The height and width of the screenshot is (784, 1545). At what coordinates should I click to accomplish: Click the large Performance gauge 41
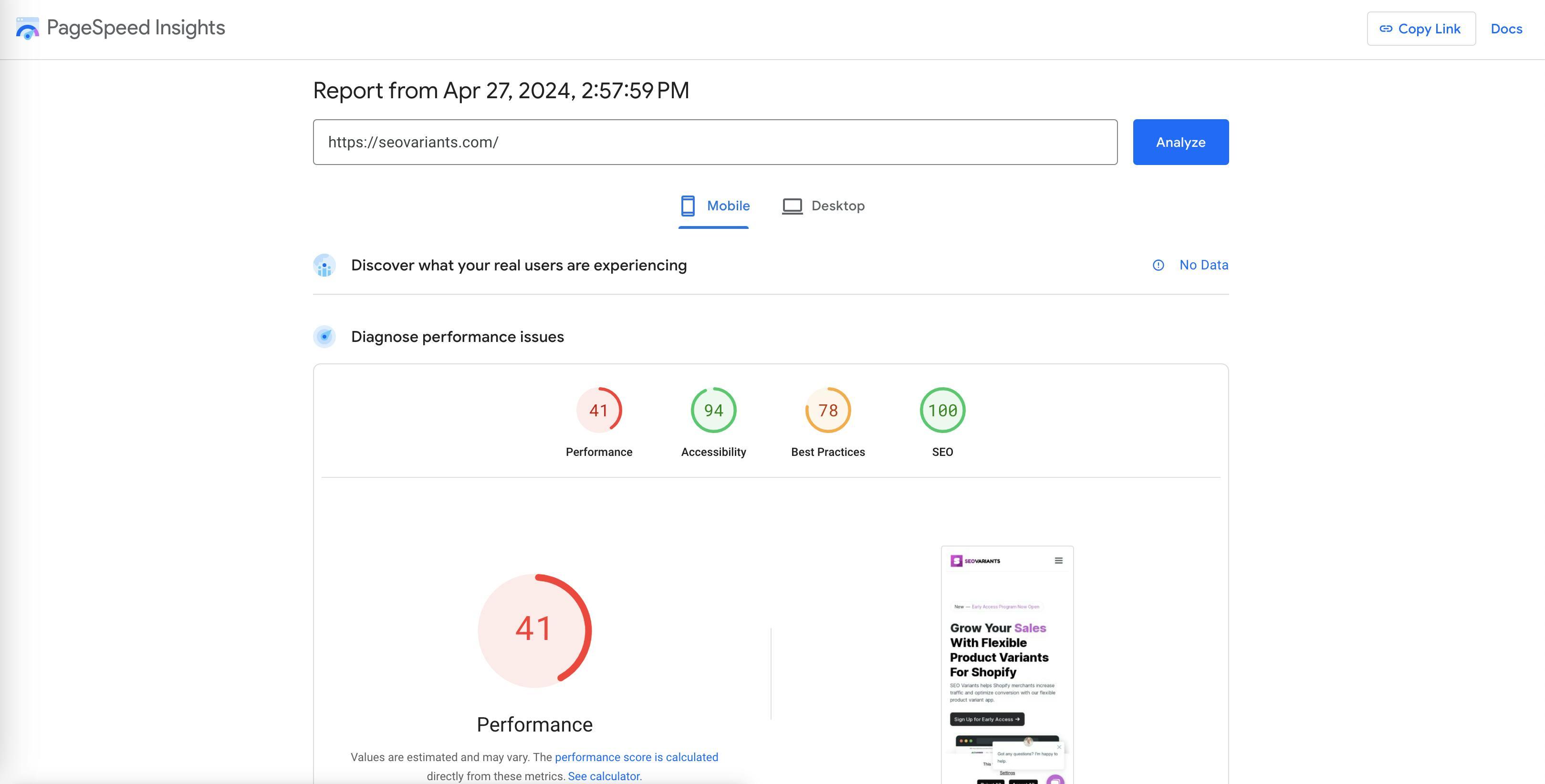click(x=534, y=630)
